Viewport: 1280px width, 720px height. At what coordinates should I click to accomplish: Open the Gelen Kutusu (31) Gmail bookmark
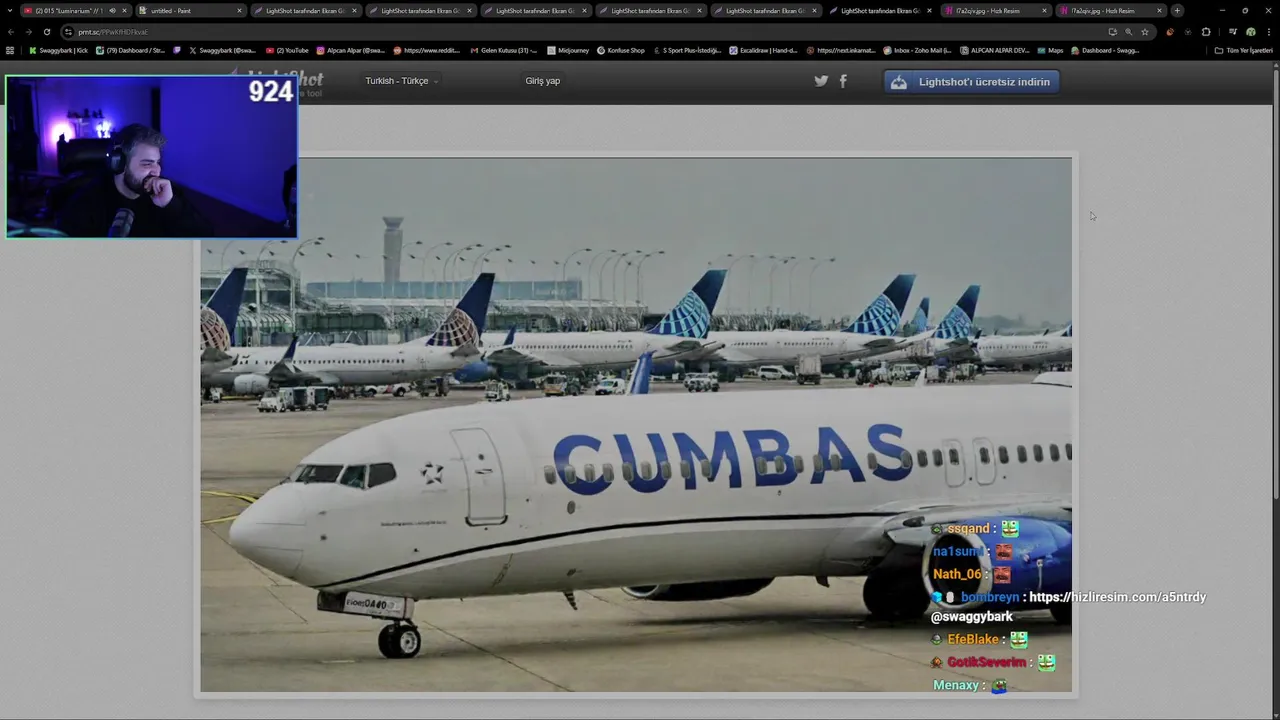503,50
